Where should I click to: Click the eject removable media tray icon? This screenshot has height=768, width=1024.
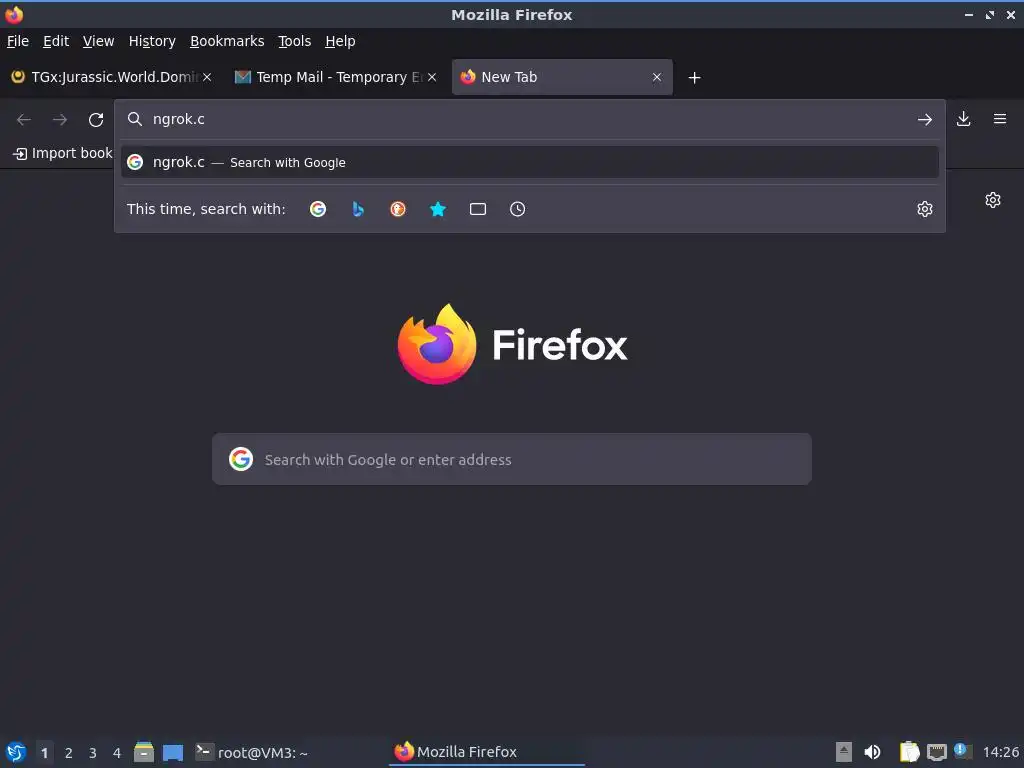(x=844, y=752)
